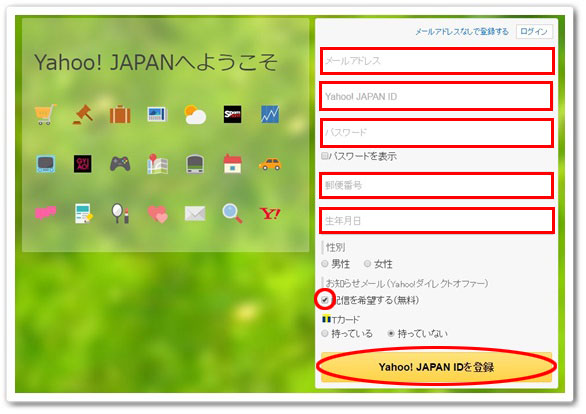Click the TV screen icon

(46, 164)
